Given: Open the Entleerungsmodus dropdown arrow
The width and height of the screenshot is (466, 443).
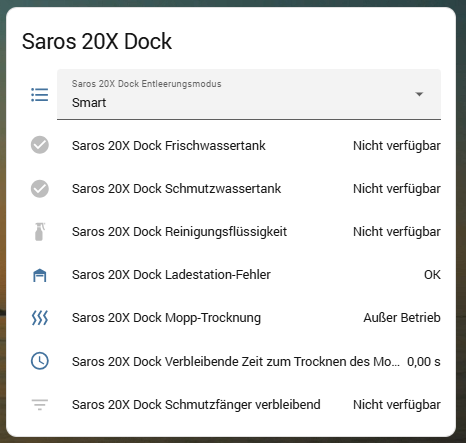Looking at the screenshot, I should point(419,94).
